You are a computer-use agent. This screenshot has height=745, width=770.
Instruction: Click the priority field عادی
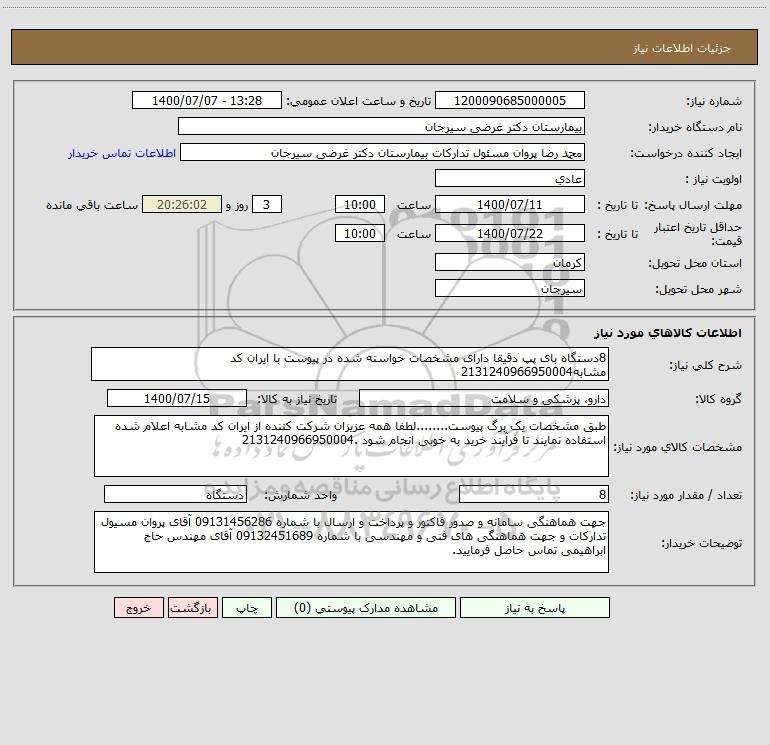pyautogui.click(x=510, y=178)
